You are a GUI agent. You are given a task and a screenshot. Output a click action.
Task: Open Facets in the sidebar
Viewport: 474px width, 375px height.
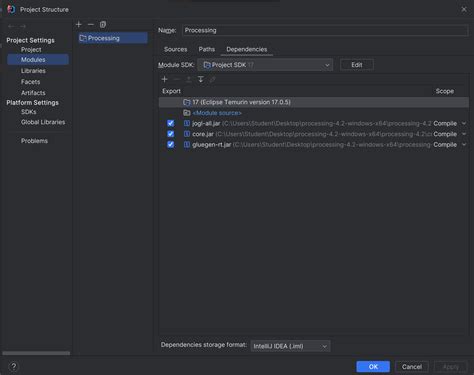[x=31, y=82]
